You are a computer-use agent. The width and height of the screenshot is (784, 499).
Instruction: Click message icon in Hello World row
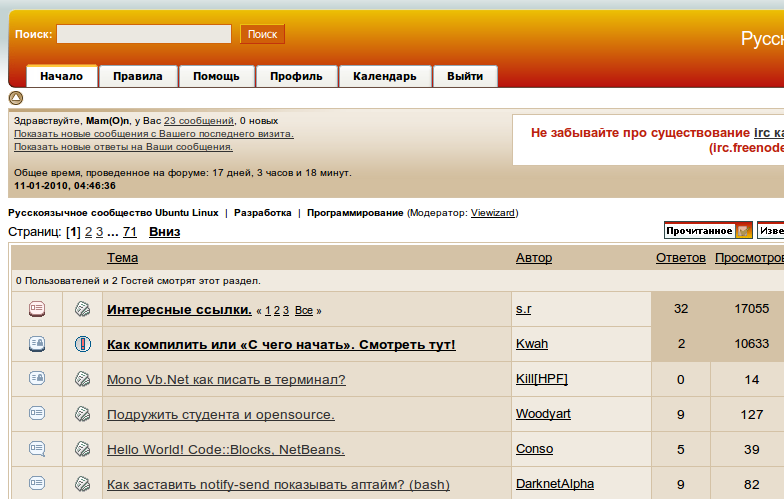point(82,449)
